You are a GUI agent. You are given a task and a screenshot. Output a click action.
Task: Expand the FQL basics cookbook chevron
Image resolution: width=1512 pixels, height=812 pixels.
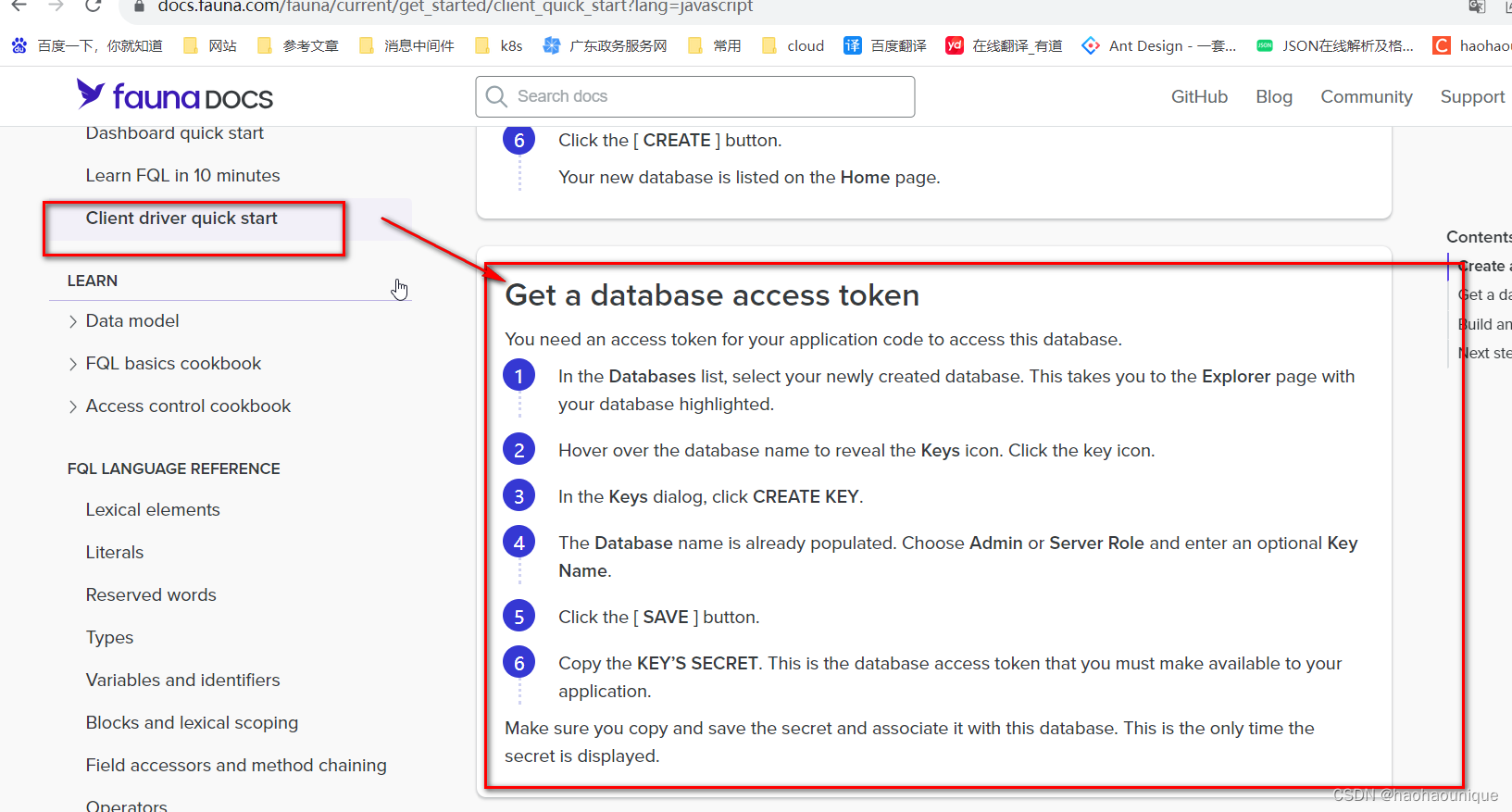[x=73, y=364]
